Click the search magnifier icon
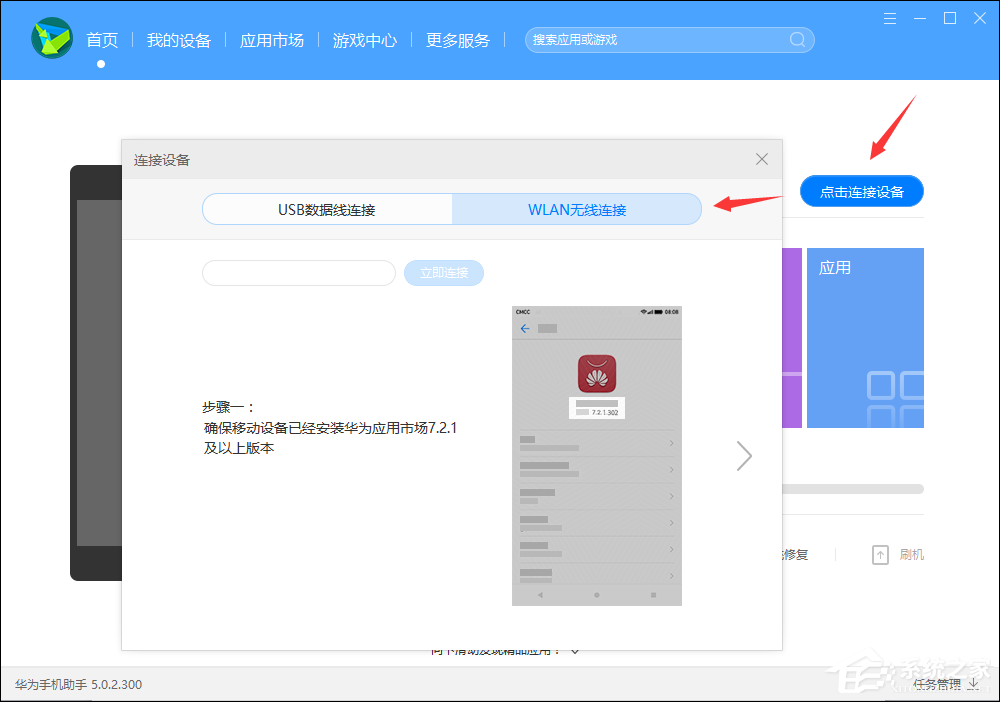 click(796, 39)
